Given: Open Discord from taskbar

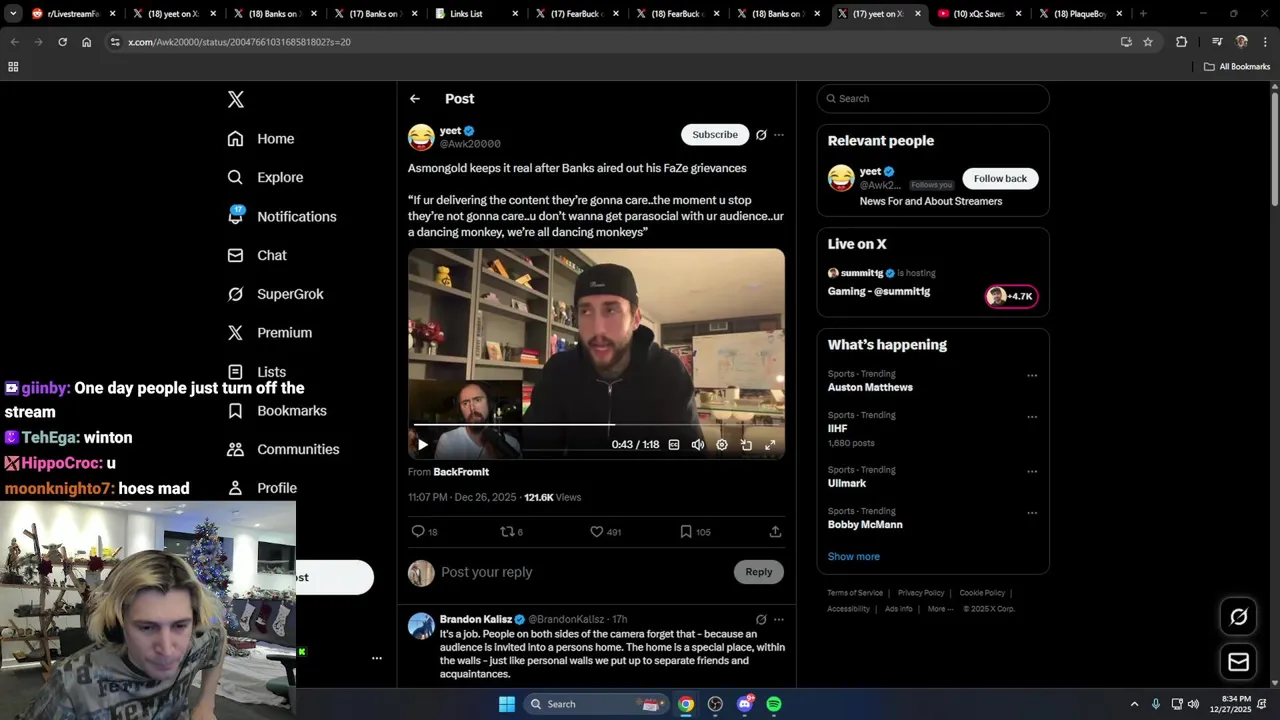Looking at the screenshot, I should tap(744, 704).
